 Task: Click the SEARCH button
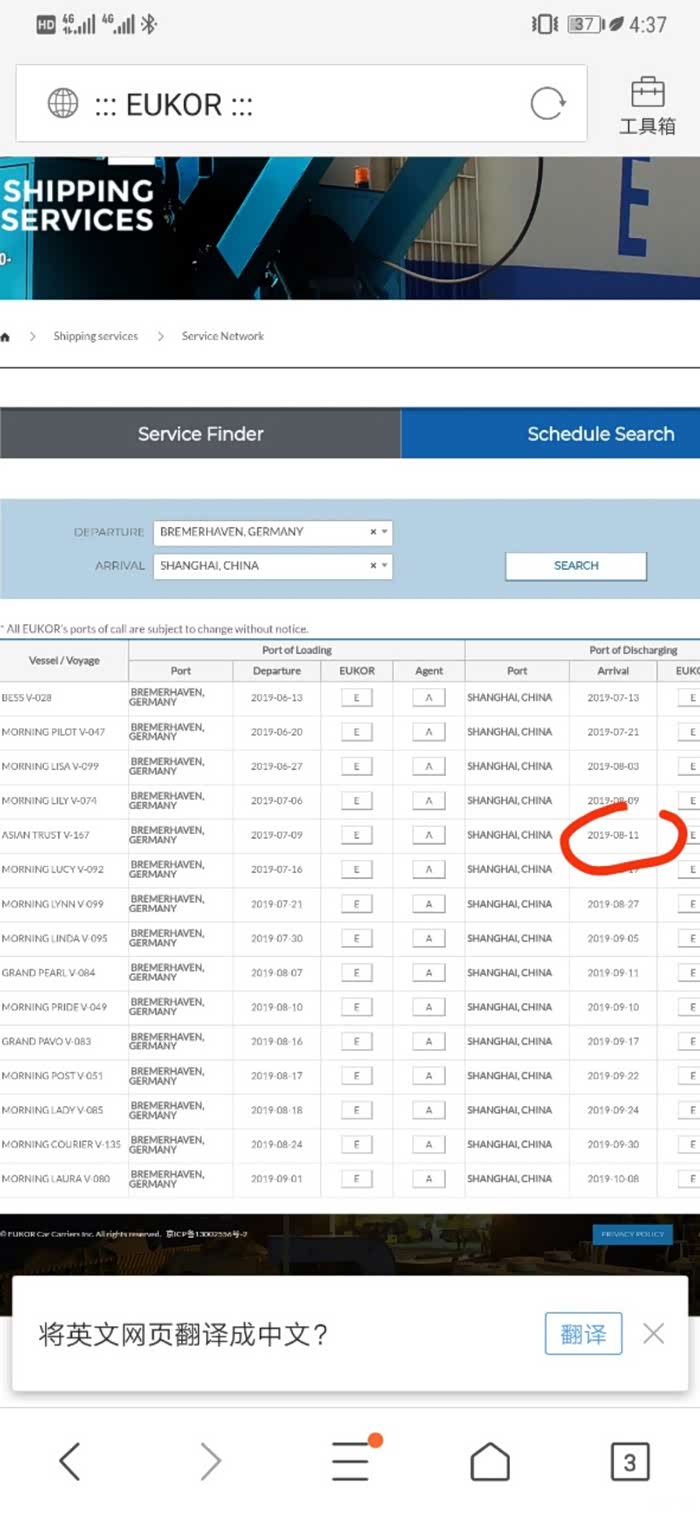pos(576,566)
